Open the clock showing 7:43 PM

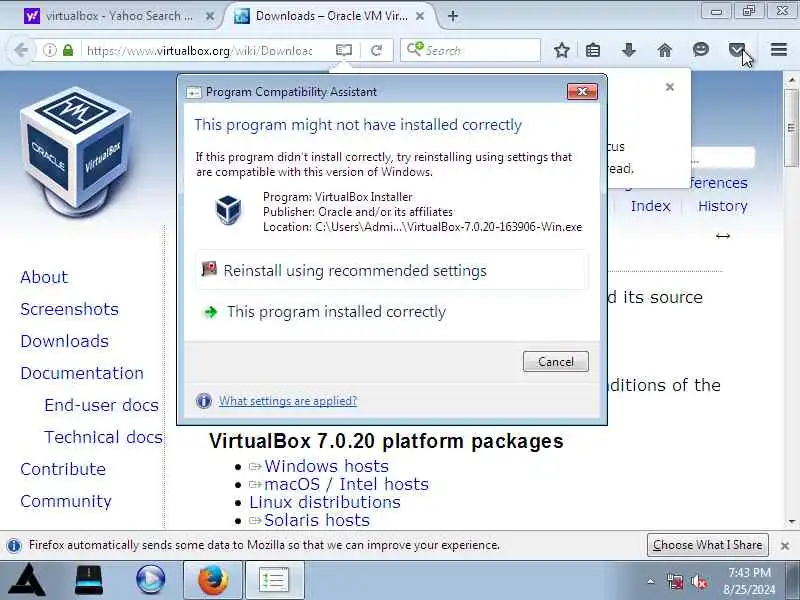[749, 581]
